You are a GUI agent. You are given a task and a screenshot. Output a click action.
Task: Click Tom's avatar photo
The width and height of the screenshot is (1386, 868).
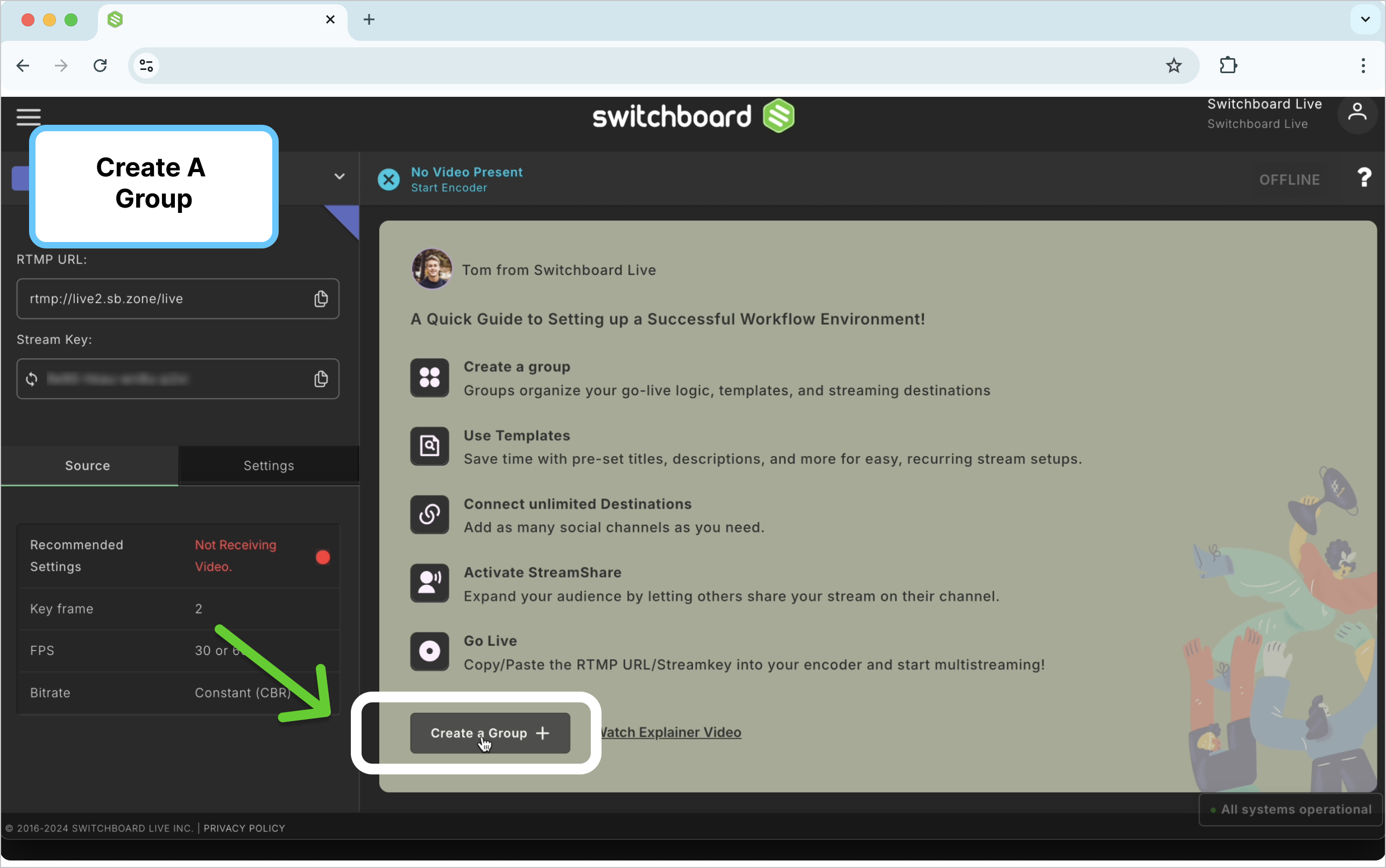tap(432, 269)
